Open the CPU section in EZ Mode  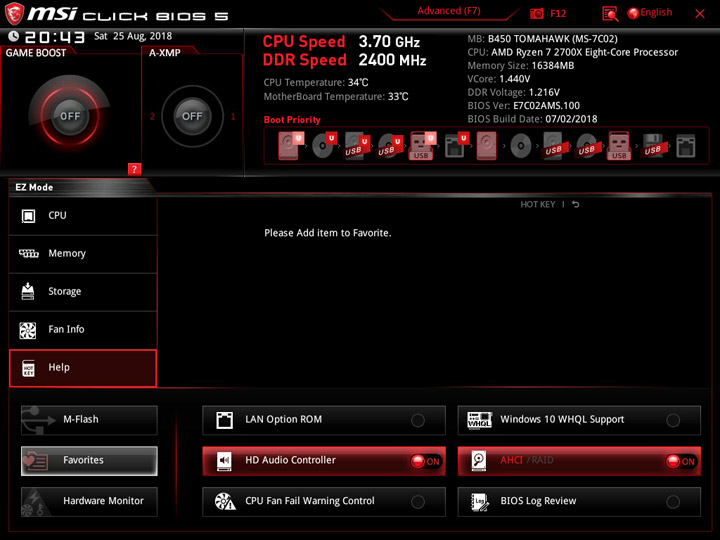coord(83,216)
